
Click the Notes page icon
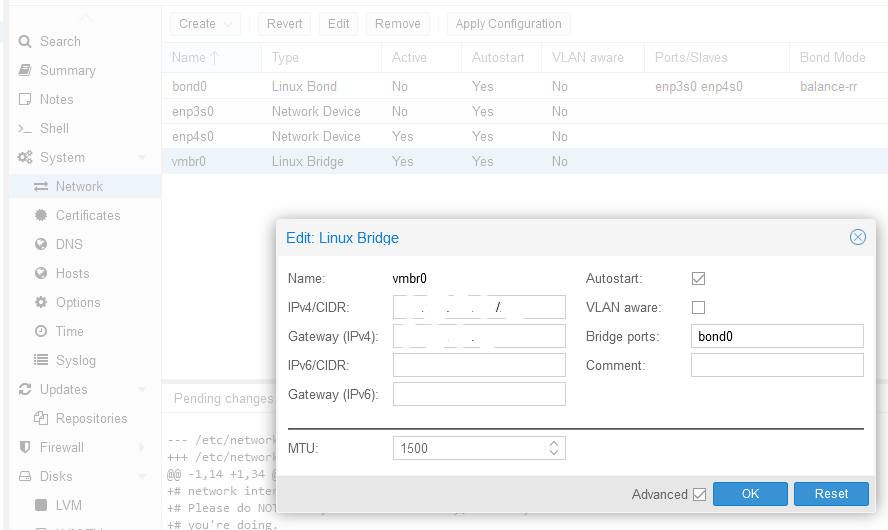[25, 99]
